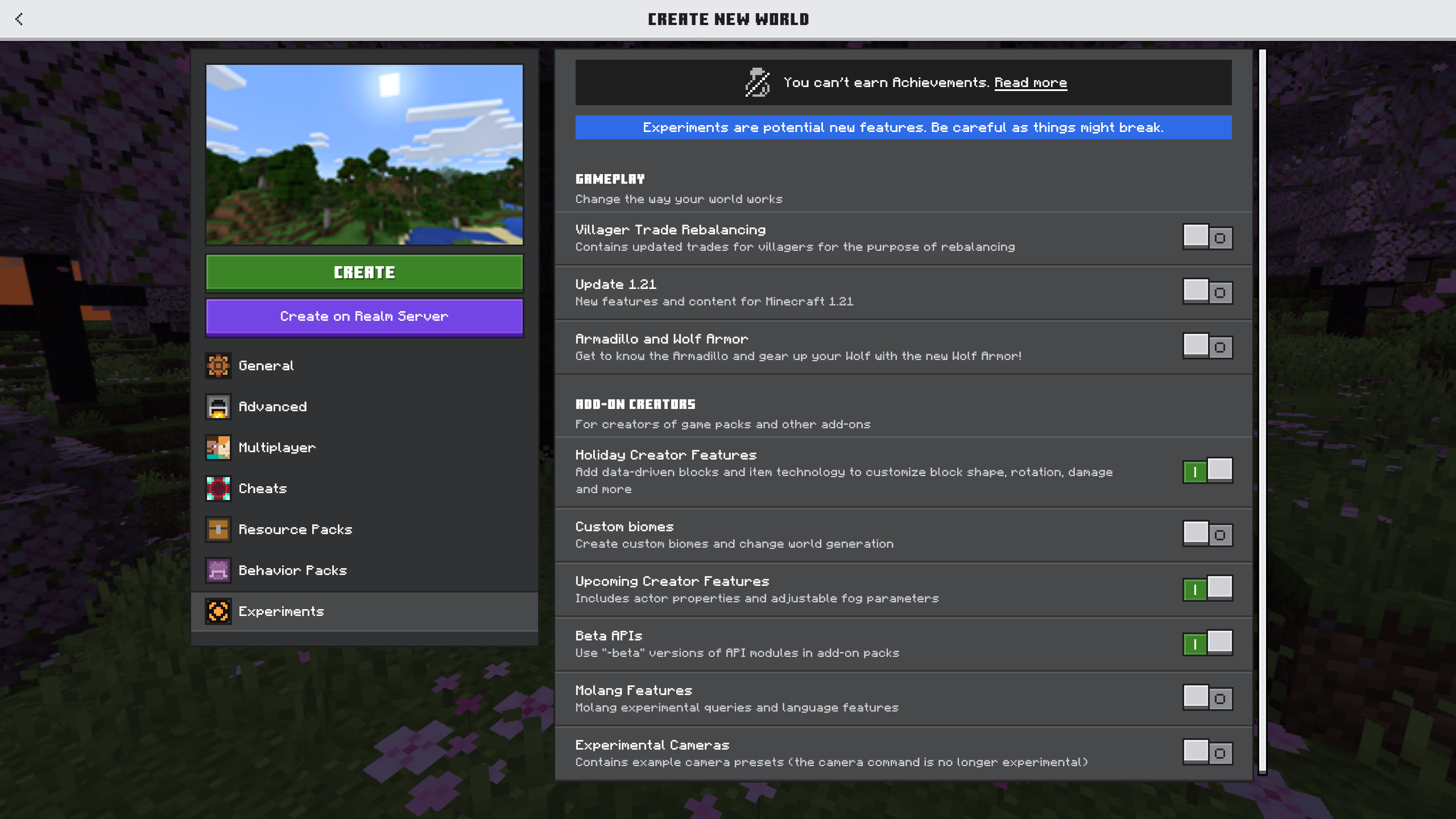
Task: Click the Gameplay section heading
Action: point(610,179)
